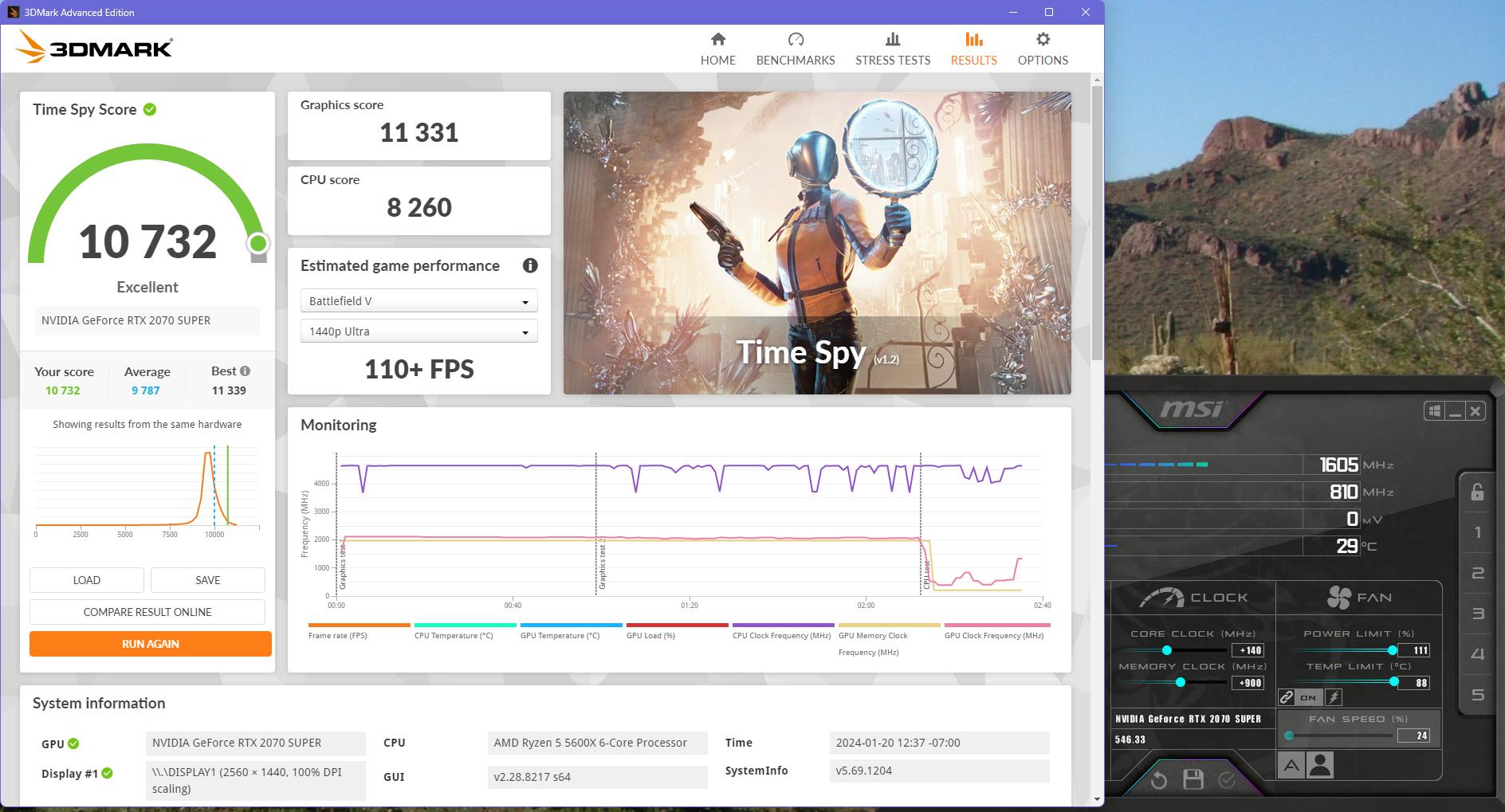1505x812 pixels.
Task: Select profile slot 4 in Afterburner
Action: click(x=1478, y=654)
